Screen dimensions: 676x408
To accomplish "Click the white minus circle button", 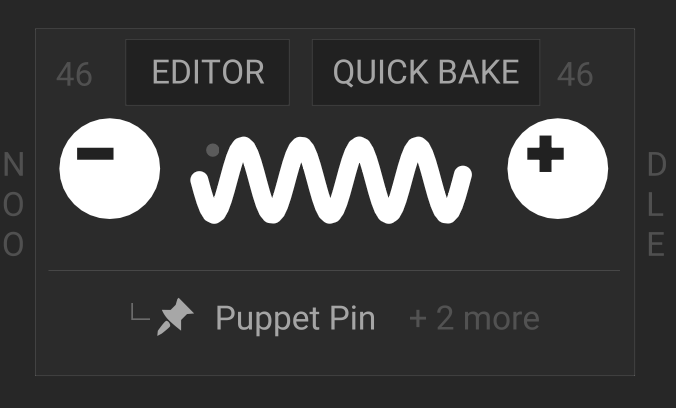I will tap(110, 169).
